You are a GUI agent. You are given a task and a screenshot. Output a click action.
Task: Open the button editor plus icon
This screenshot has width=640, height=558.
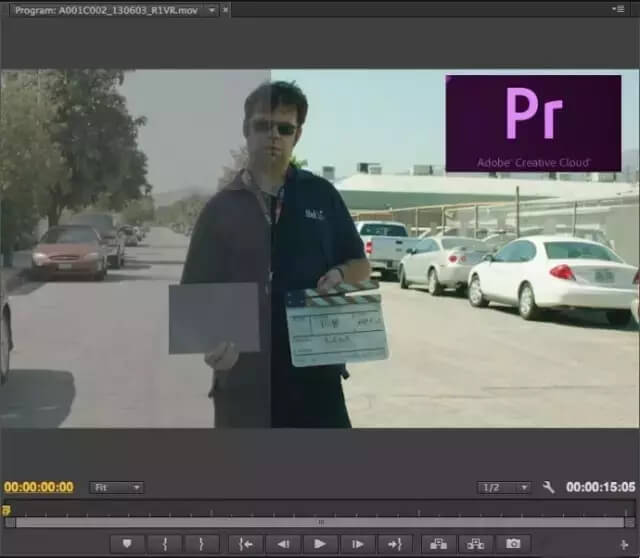(625, 544)
